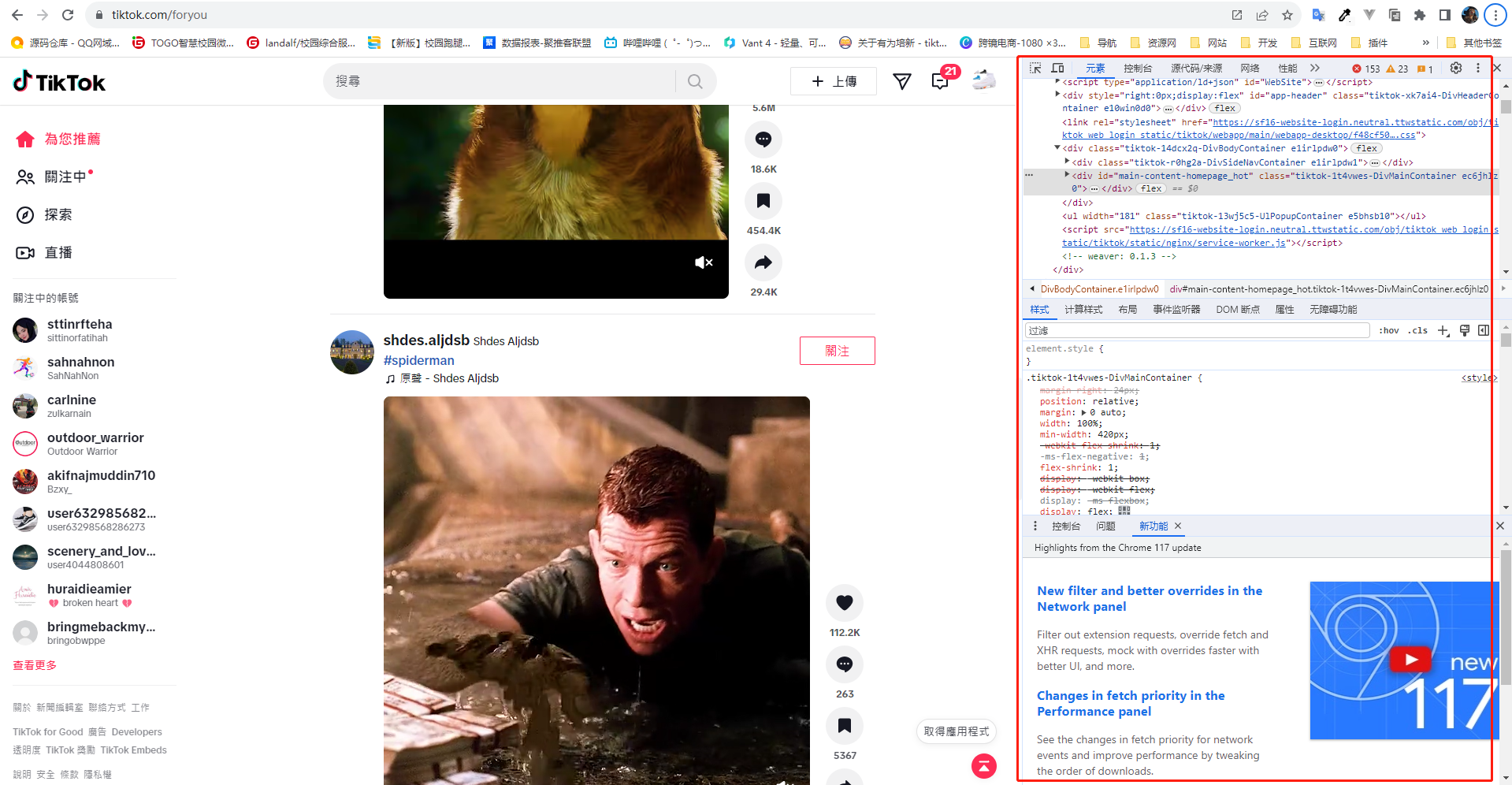Screen dimensions: 1512x785
Task: Open the sahnahnon account
Action: point(80,367)
